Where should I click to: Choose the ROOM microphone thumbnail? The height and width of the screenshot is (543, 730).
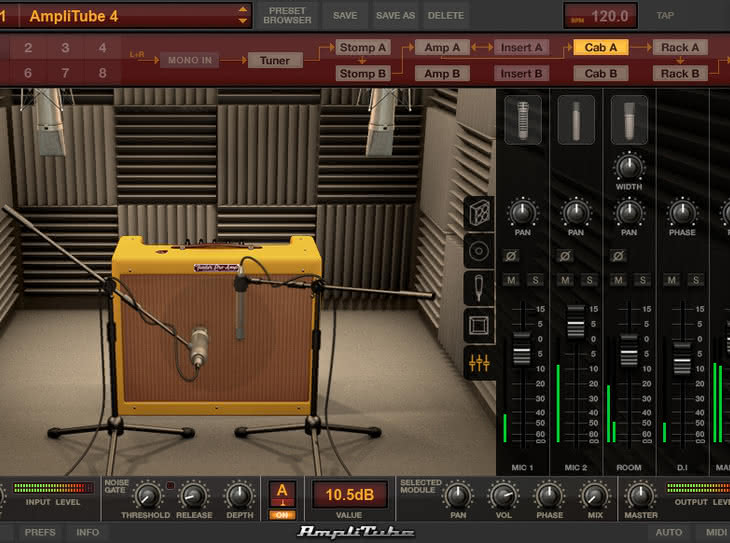(629, 120)
